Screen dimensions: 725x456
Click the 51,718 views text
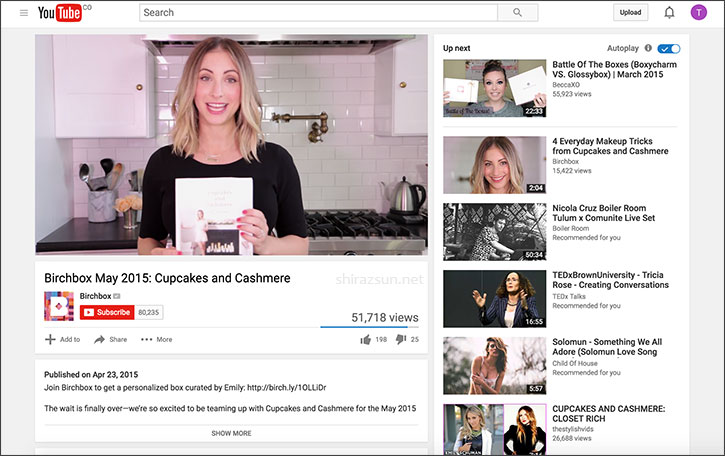[x=385, y=318]
